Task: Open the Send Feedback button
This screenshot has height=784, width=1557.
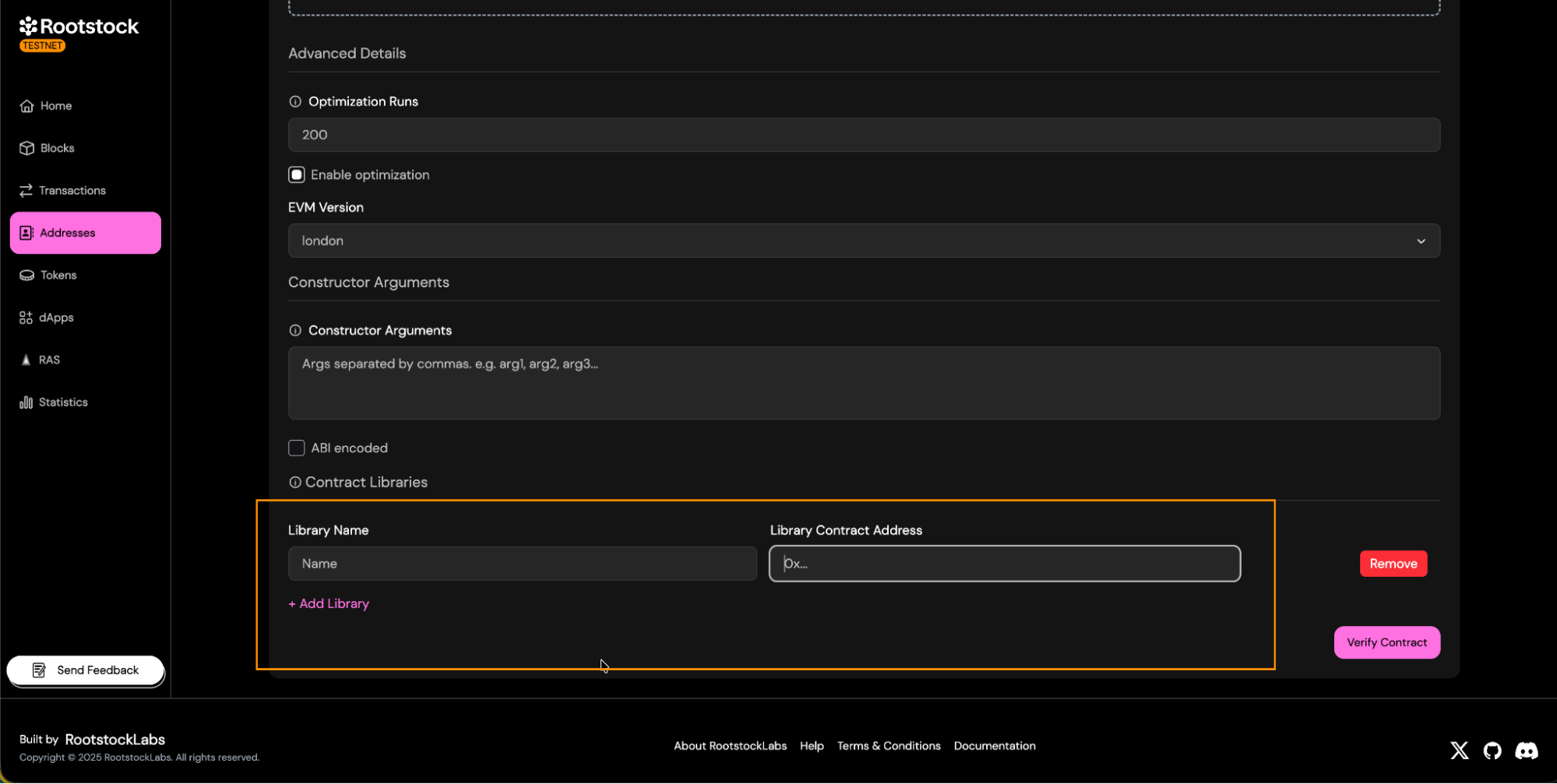Action: (x=86, y=670)
